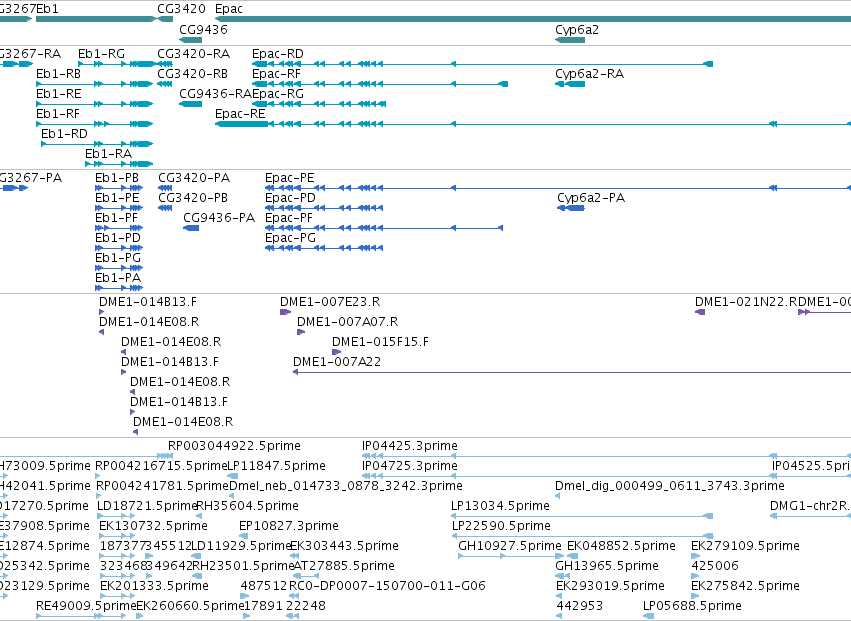
Task: Open EST label EK275842.5prime
Action: point(745,586)
